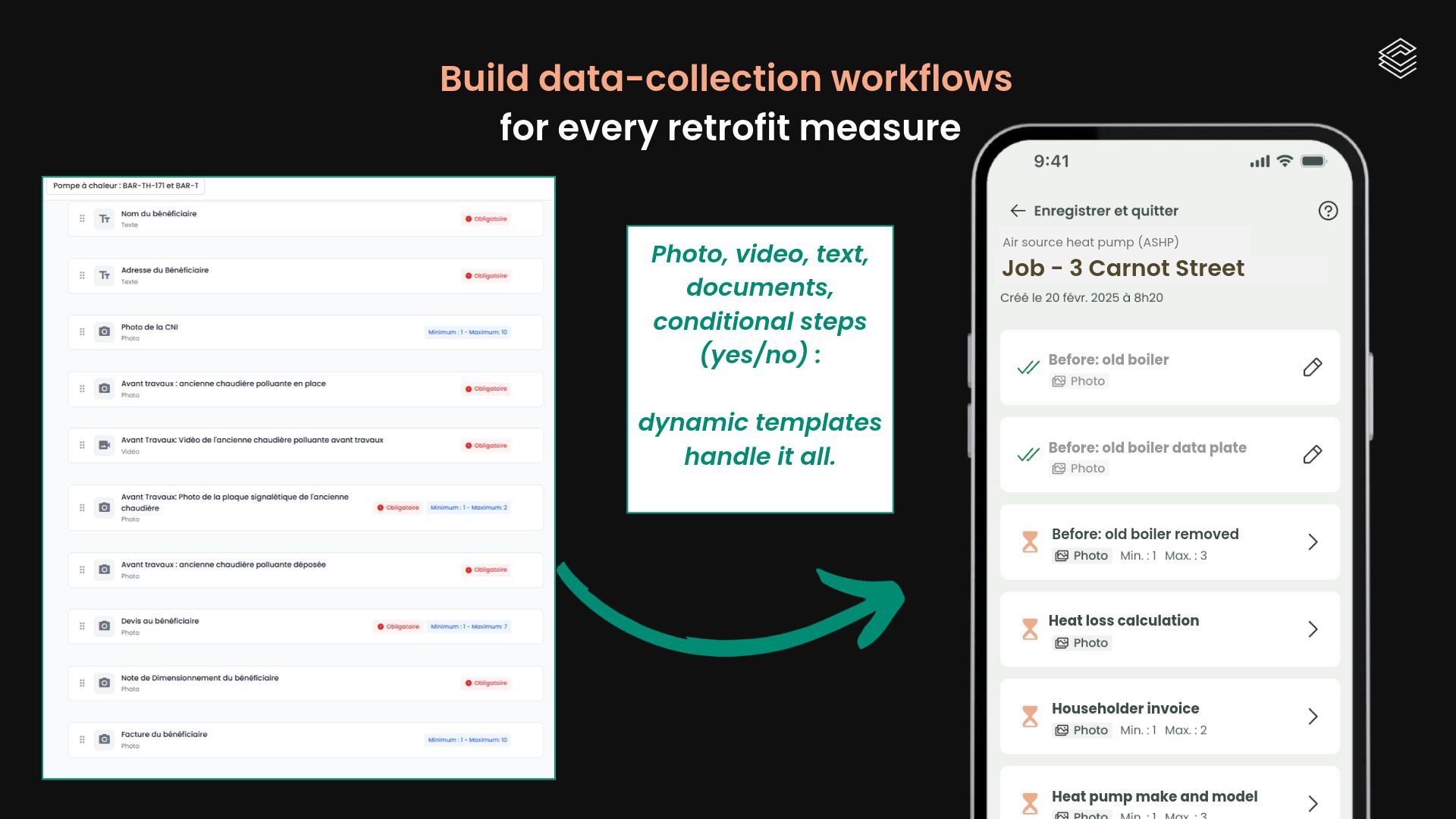Viewport: 1456px width, 819px height.
Task: Open 'Heat pump make and model' chevron
Action: coord(1313,803)
